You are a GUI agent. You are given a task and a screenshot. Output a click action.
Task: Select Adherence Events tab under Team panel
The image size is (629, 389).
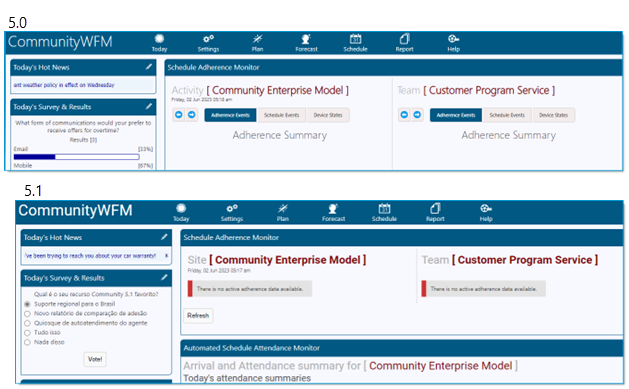(456, 115)
